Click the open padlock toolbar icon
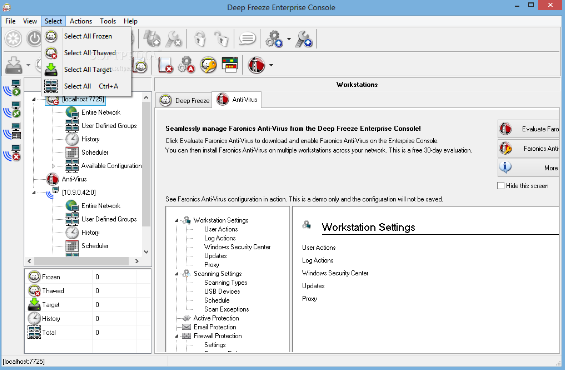 pyautogui.click(x=221, y=39)
